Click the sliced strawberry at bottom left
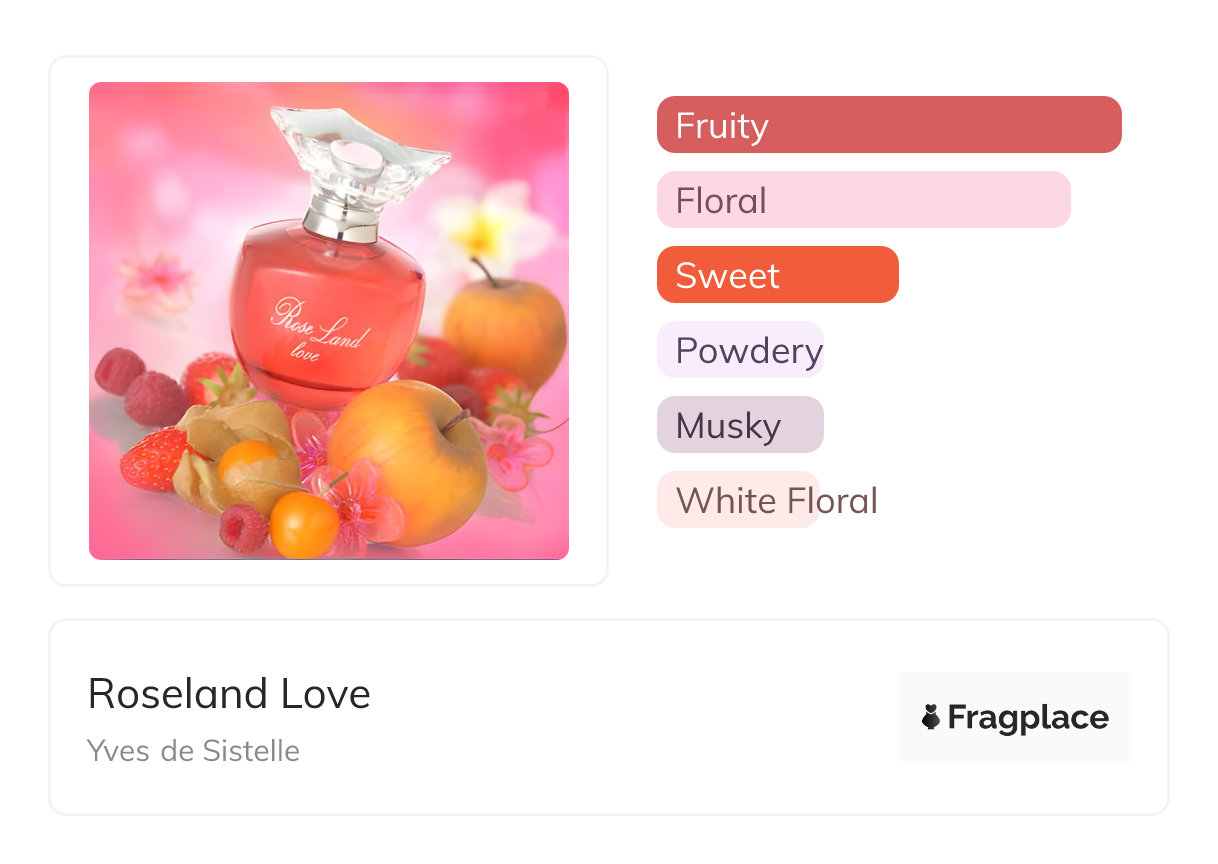 pyautogui.click(x=155, y=459)
